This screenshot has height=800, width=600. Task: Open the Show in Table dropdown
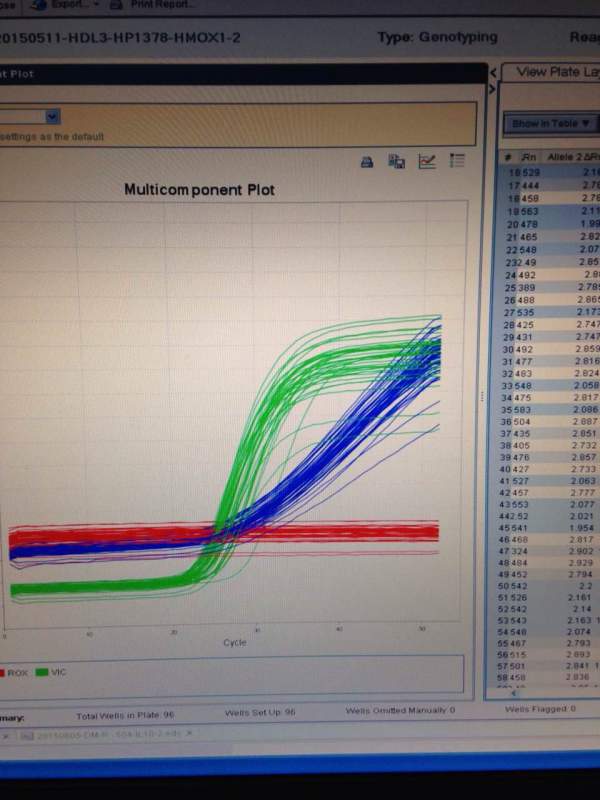tap(551, 123)
